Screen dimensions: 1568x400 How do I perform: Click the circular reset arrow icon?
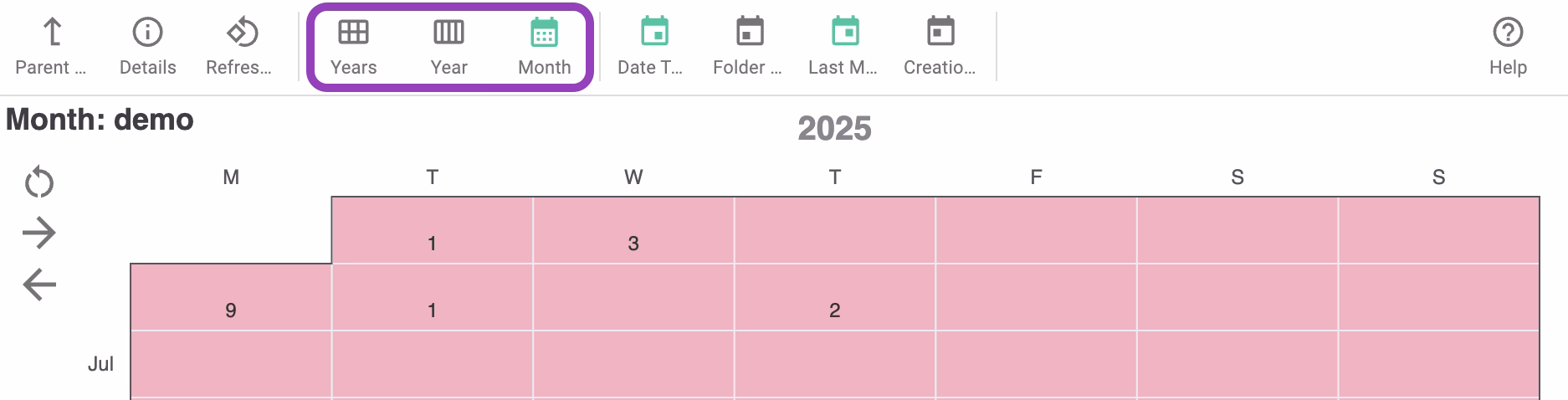(39, 182)
